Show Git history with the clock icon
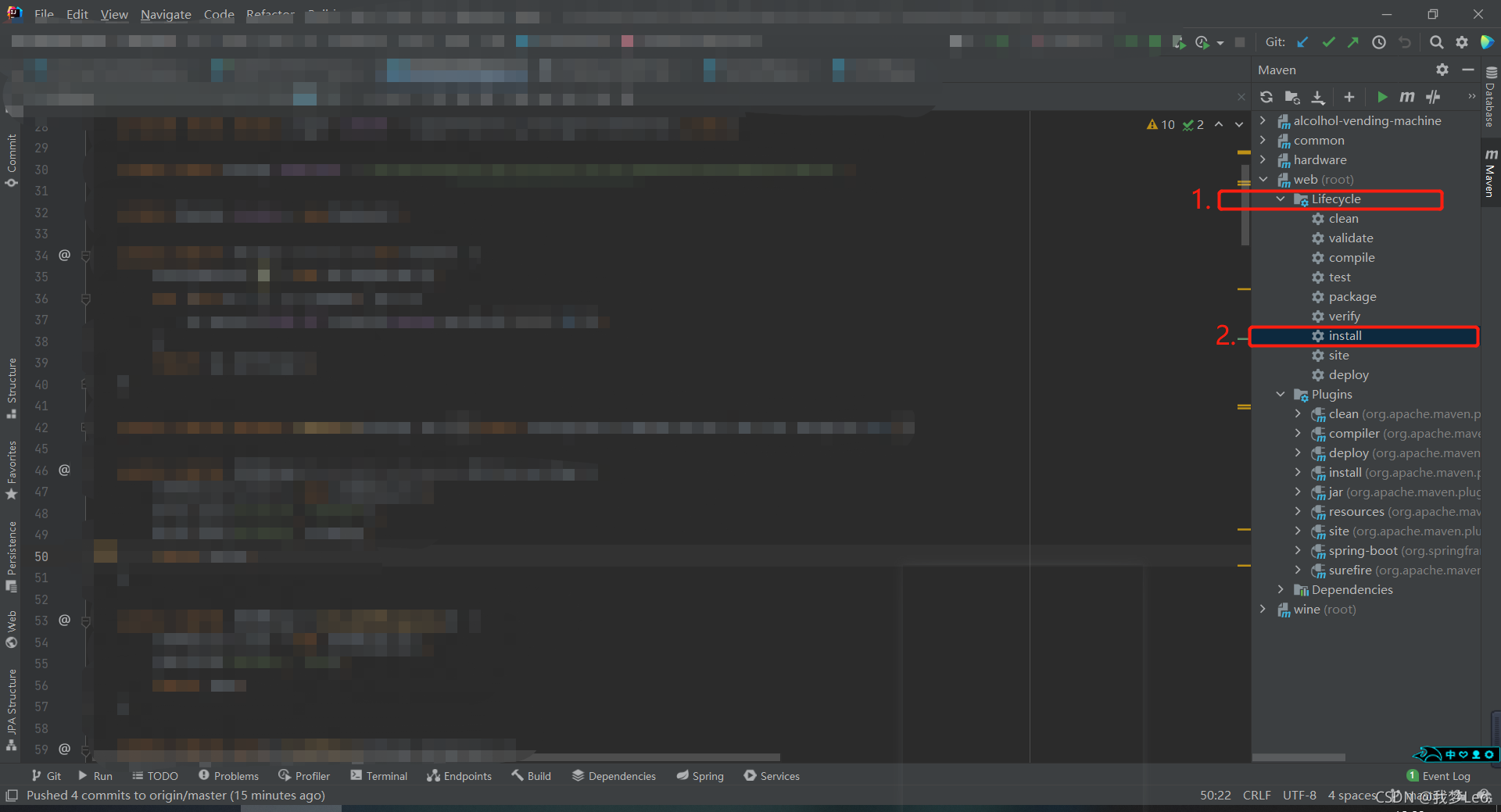 [x=1378, y=42]
